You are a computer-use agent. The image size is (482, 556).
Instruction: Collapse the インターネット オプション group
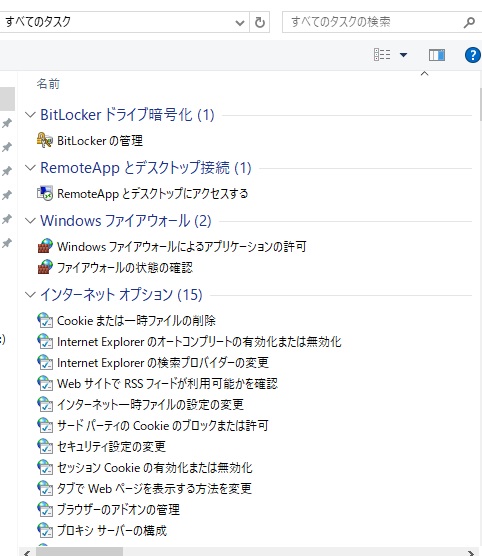coord(31,294)
